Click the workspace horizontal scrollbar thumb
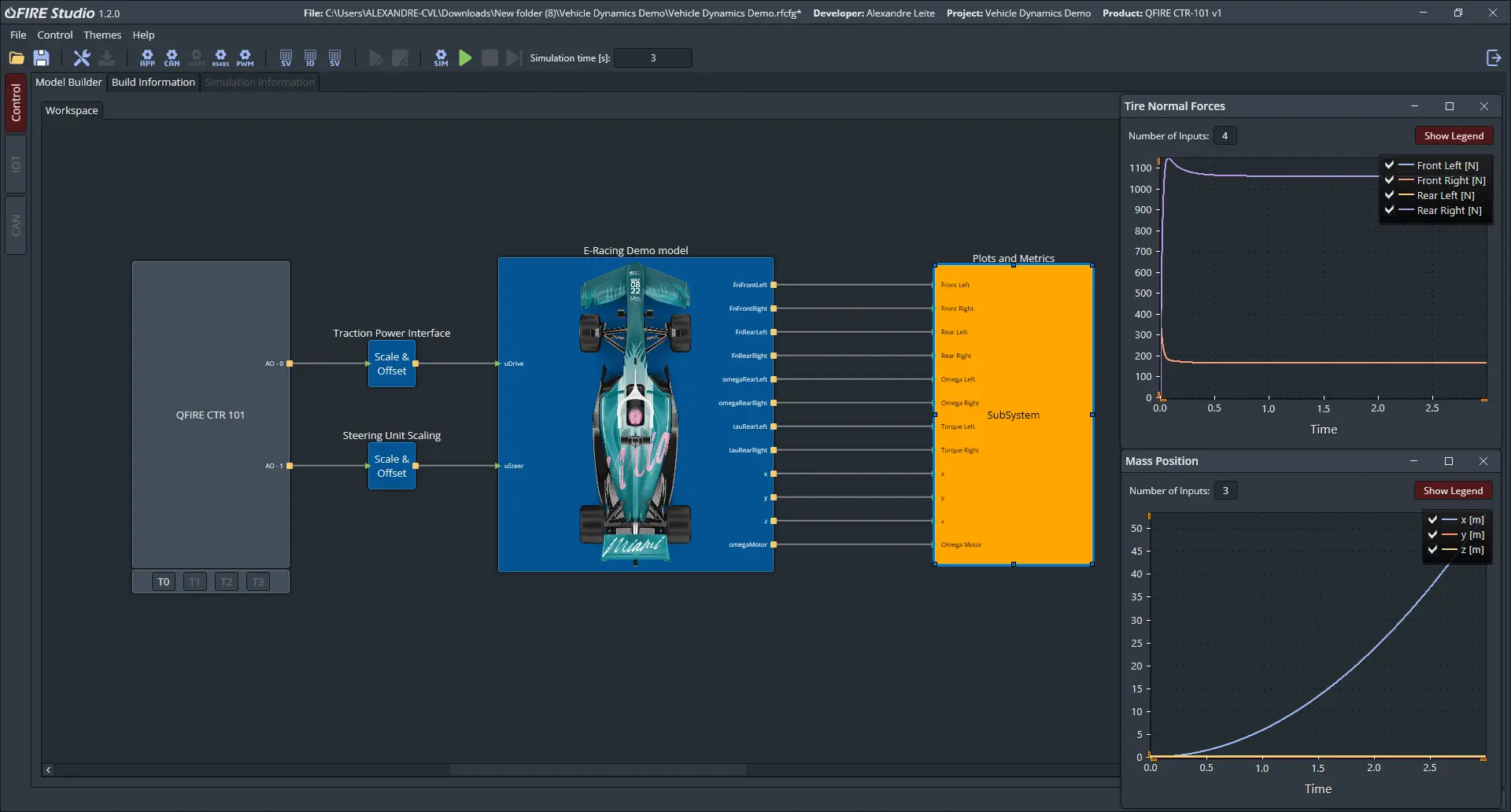This screenshot has height=812, width=1511. click(x=598, y=770)
